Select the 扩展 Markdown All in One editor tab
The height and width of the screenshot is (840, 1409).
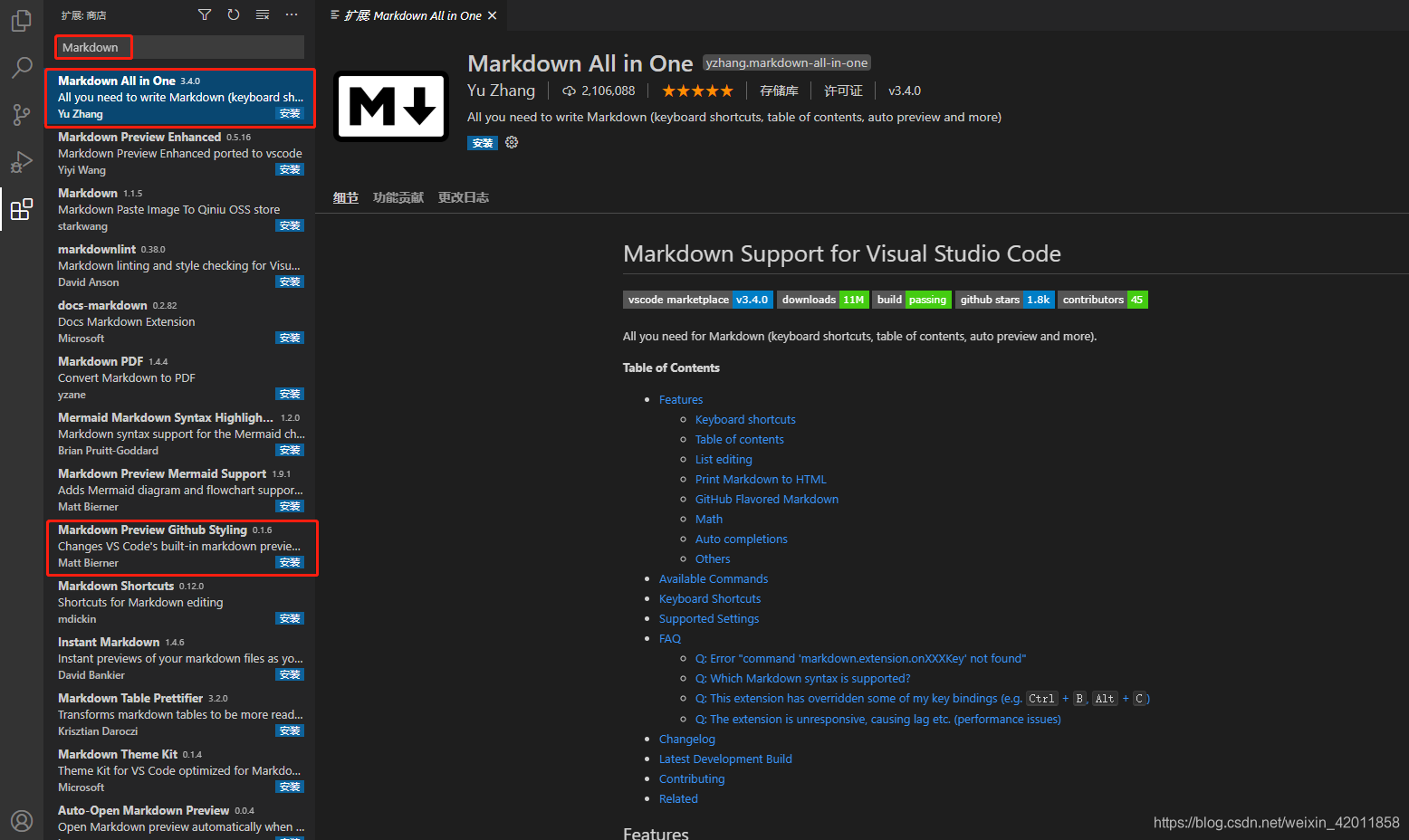pyautogui.click(x=413, y=15)
